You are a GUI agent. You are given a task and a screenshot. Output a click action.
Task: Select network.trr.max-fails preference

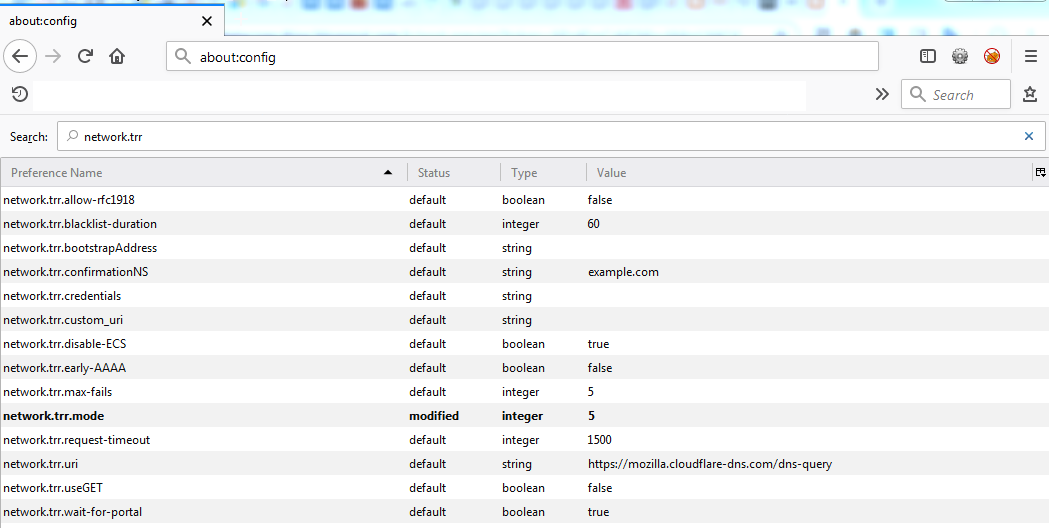[524, 392]
